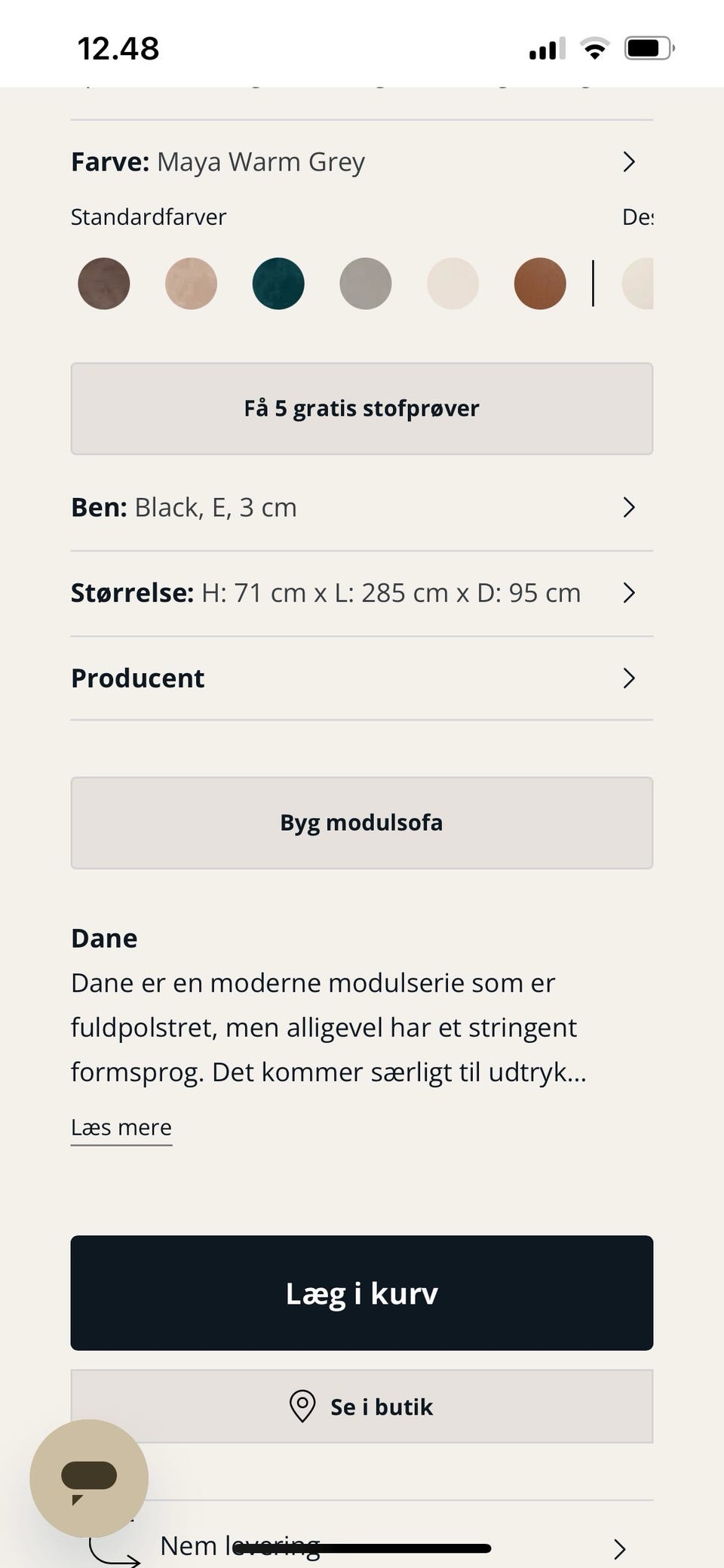Open Nem levering delivery details chevron
The height and width of the screenshot is (1568, 724).
(x=620, y=1548)
